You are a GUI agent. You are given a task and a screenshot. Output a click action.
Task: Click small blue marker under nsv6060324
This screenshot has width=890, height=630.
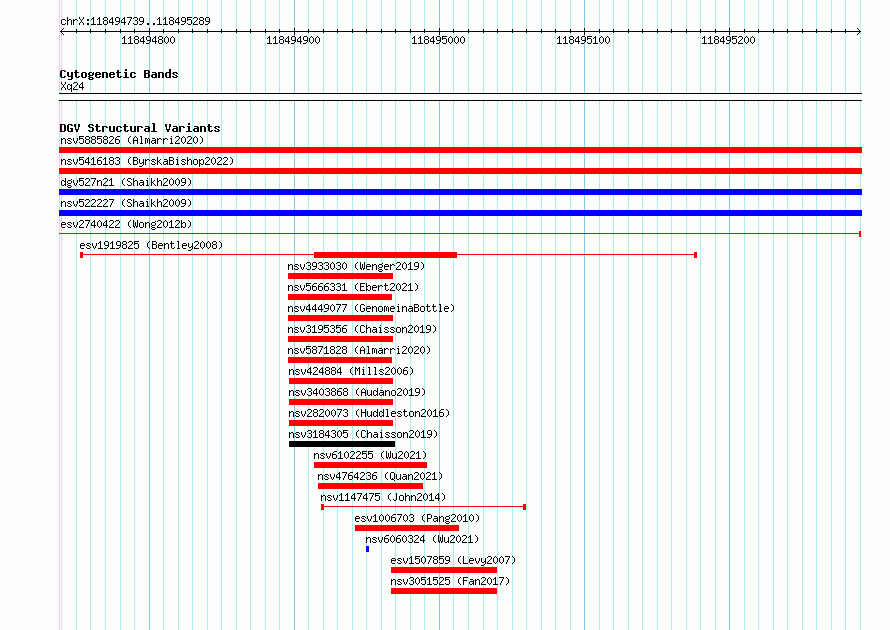point(368,549)
